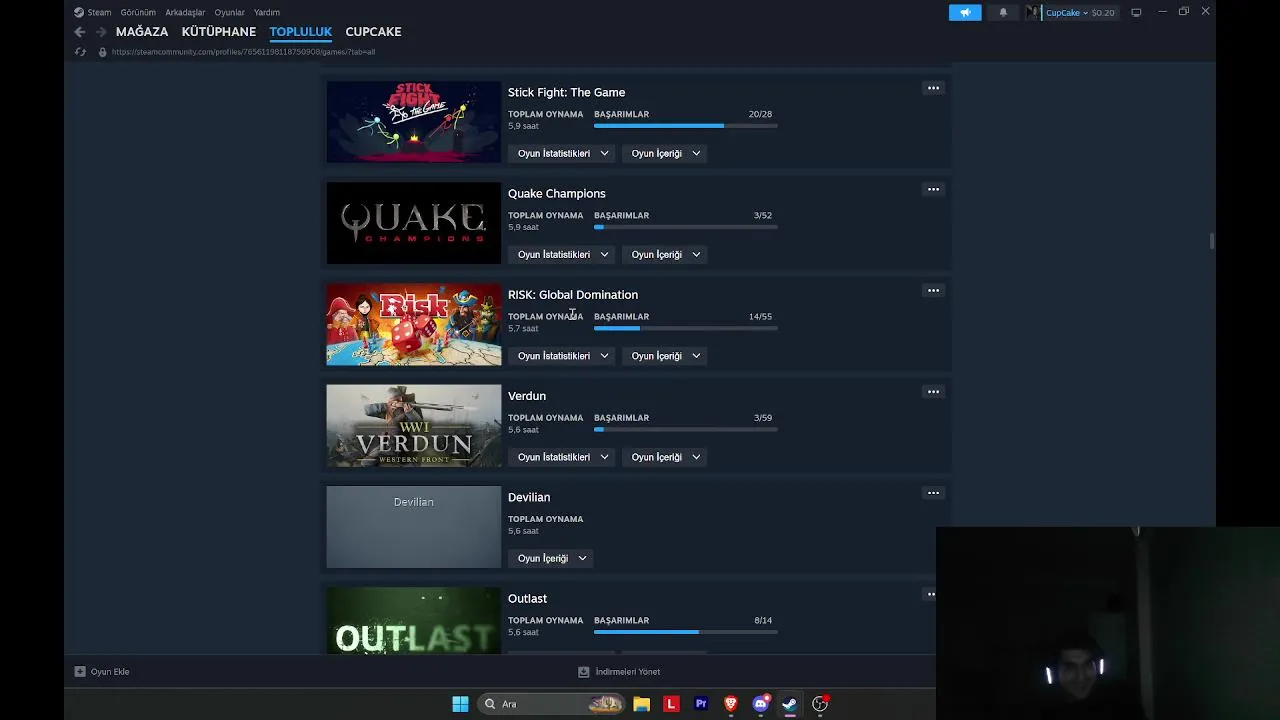Expand Oyun İçeriği for Quake Champions
1280x720 pixels.
click(666, 255)
